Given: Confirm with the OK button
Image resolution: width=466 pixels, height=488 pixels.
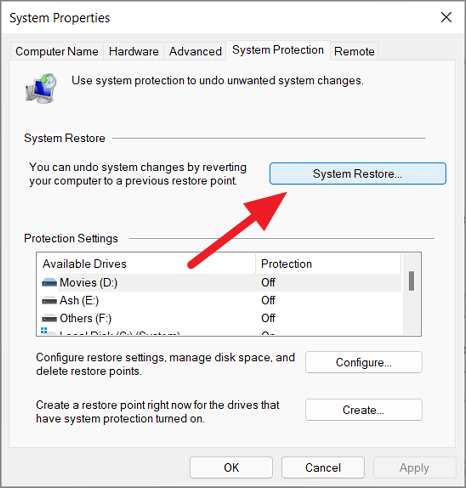Looking at the screenshot, I should click(x=231, y=468).
